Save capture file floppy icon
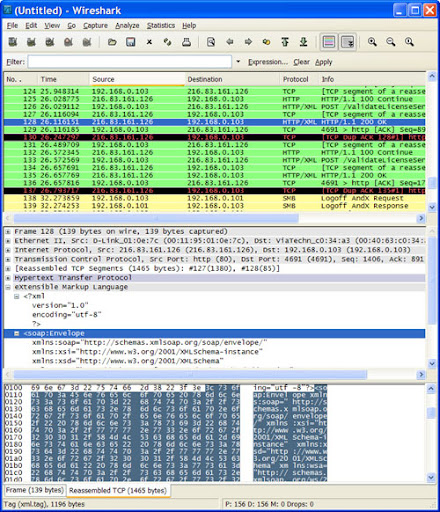The width and height of the screenshot is (440, 512). (131, 42)
